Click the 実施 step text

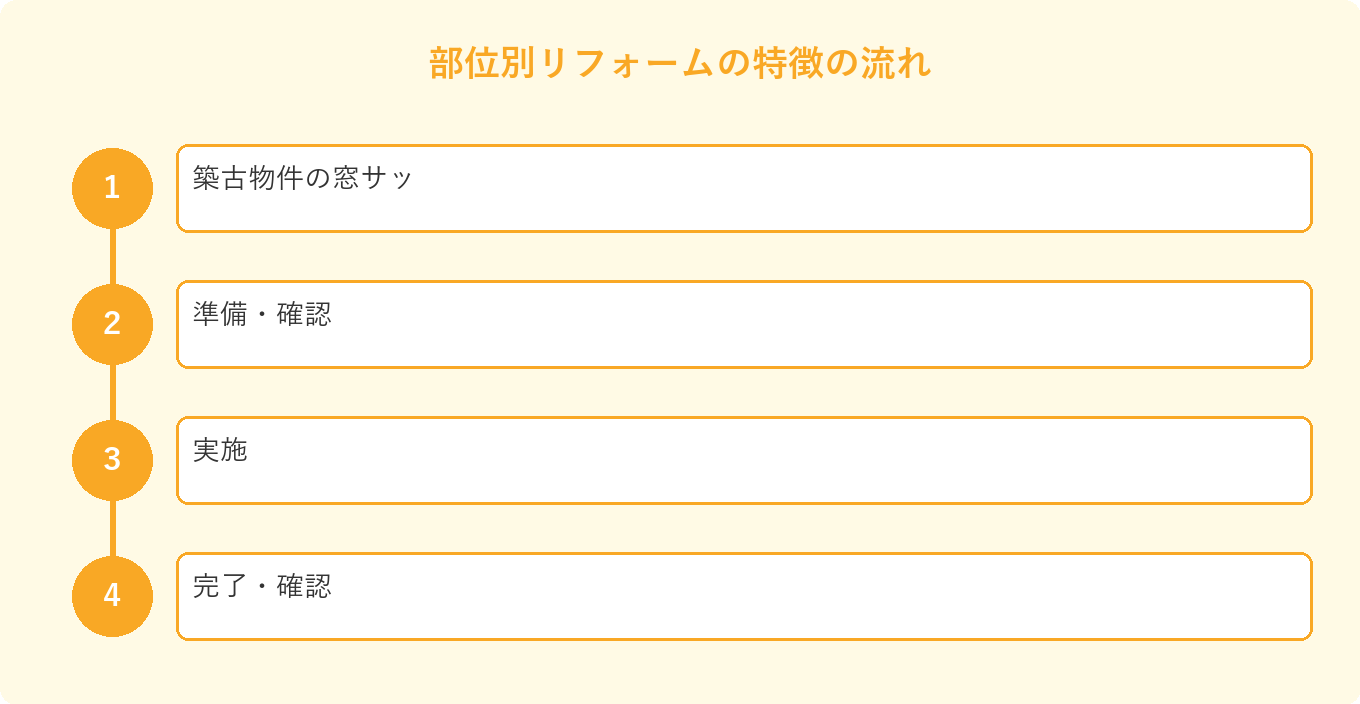(220, 450)
